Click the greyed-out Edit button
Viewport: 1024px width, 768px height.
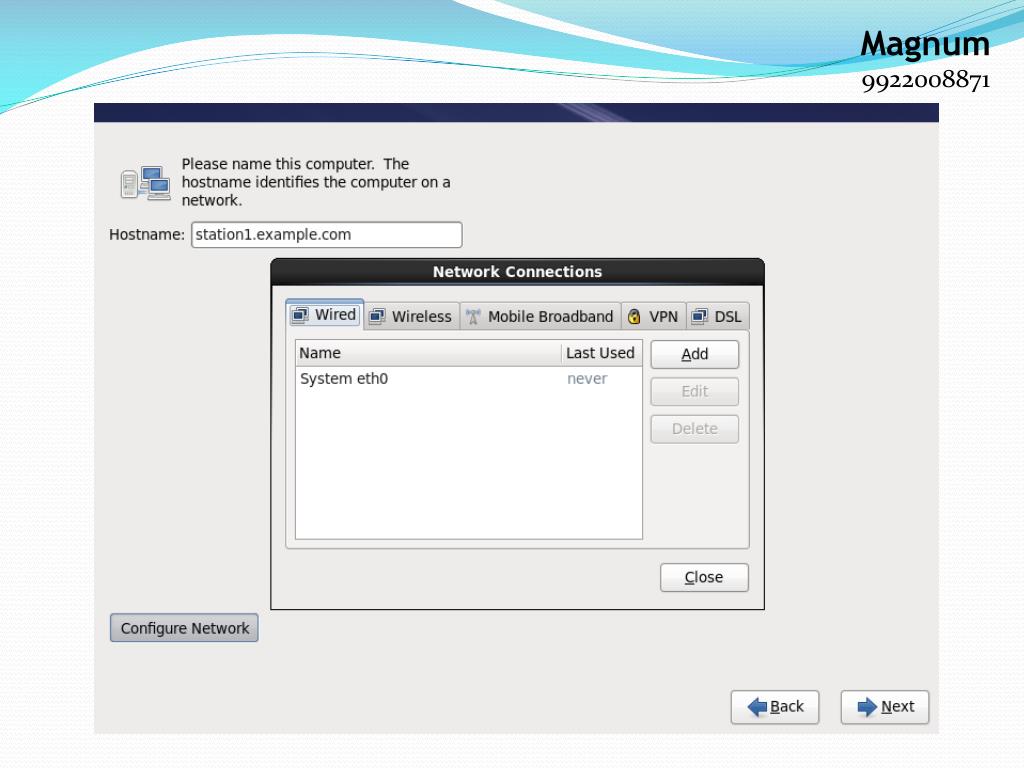pos(695,392)
